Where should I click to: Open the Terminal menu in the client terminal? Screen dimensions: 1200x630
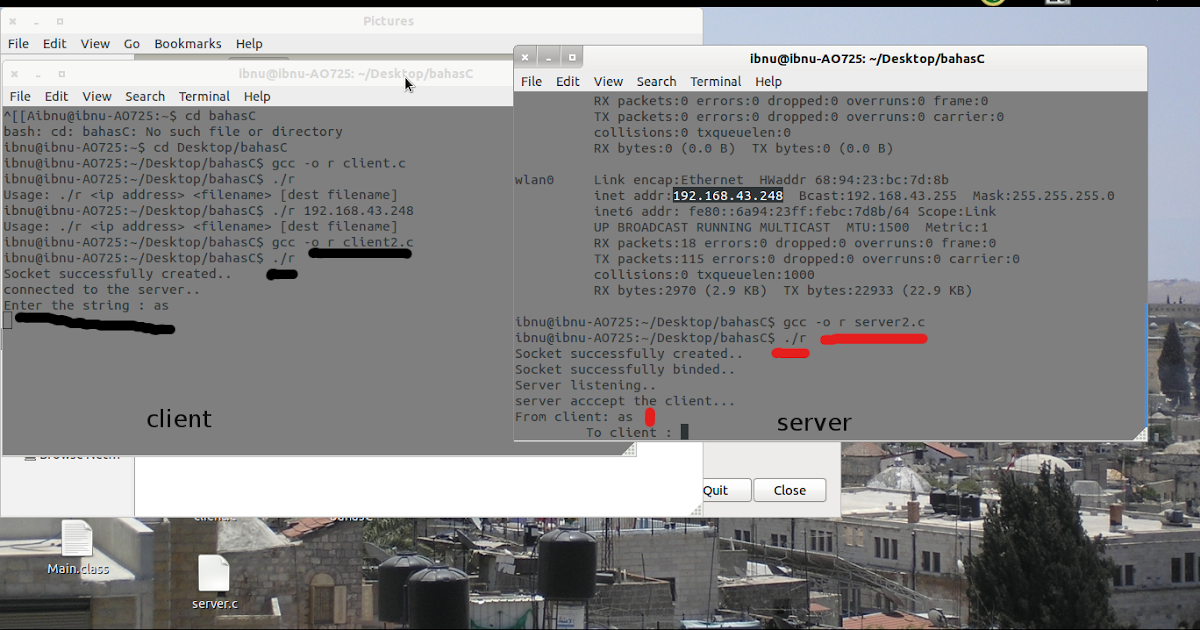204,96
